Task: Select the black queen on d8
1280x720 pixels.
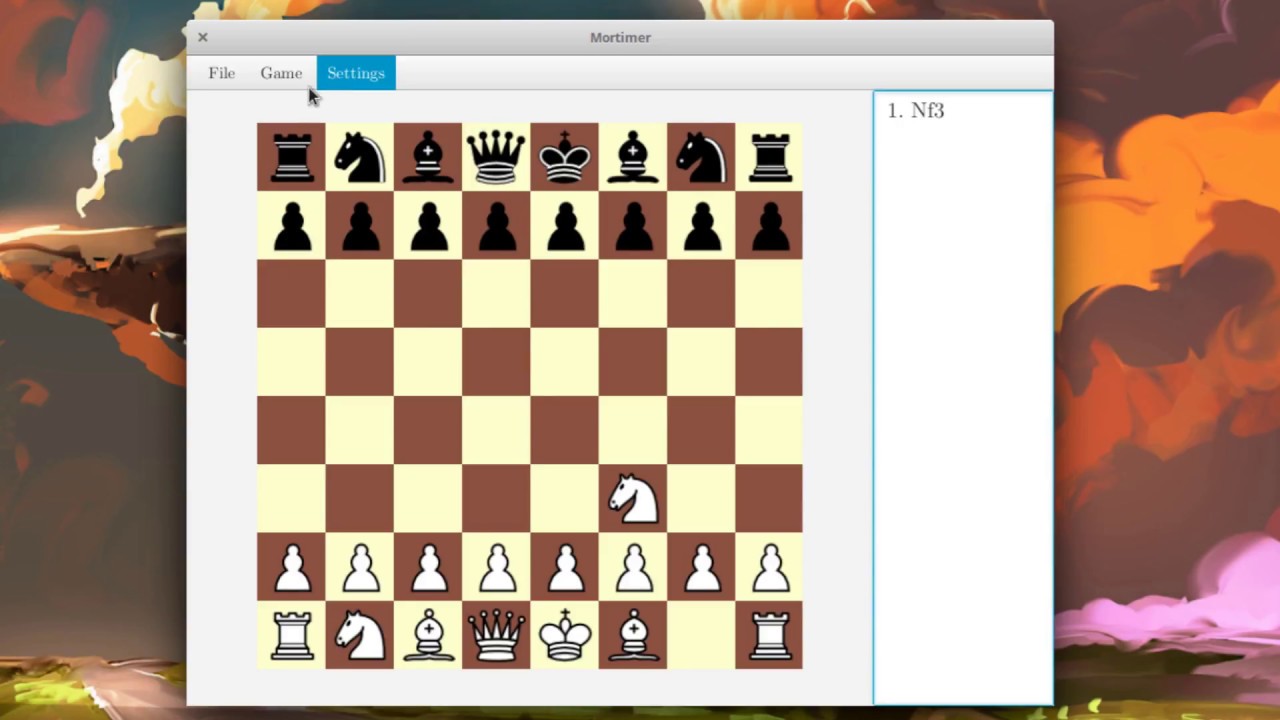Action: click(x=496, y=157)
